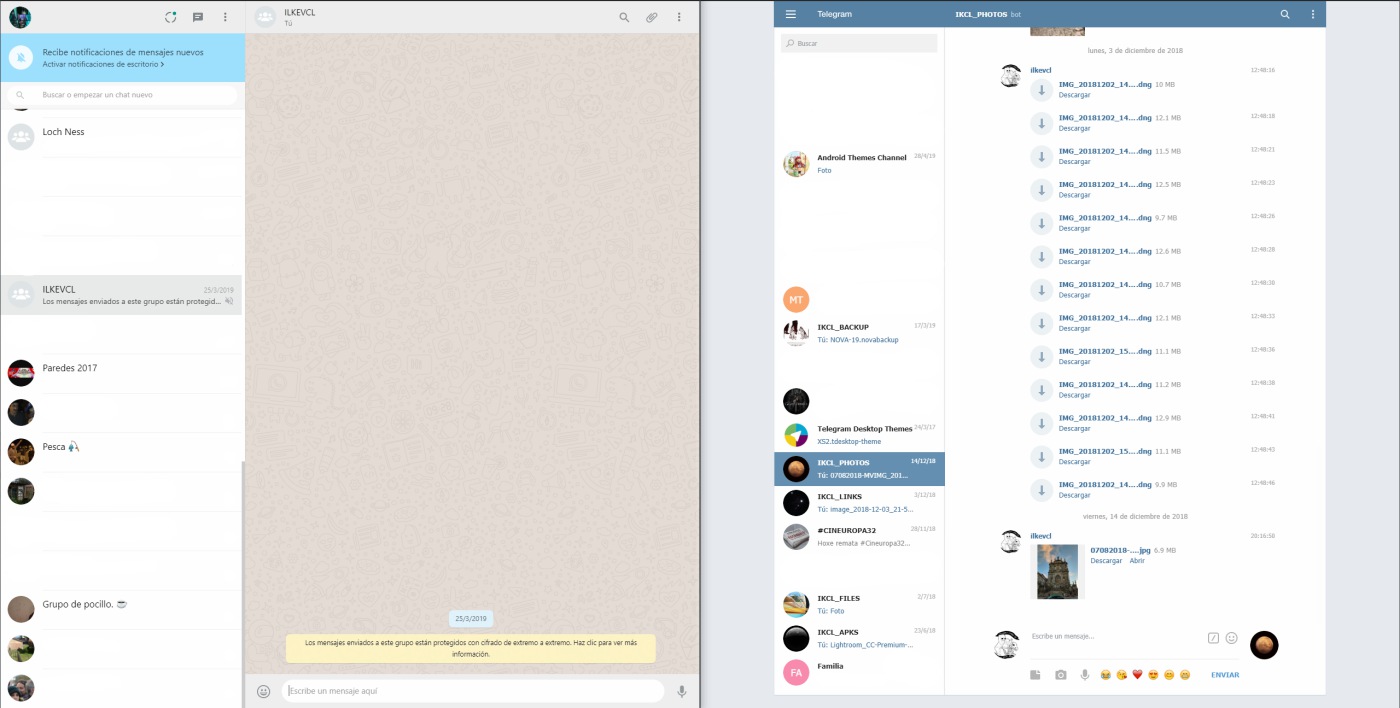The image size is (1400, 708).
Task: Click ENVIAR to send message
Action: (x=1224, y=675)
